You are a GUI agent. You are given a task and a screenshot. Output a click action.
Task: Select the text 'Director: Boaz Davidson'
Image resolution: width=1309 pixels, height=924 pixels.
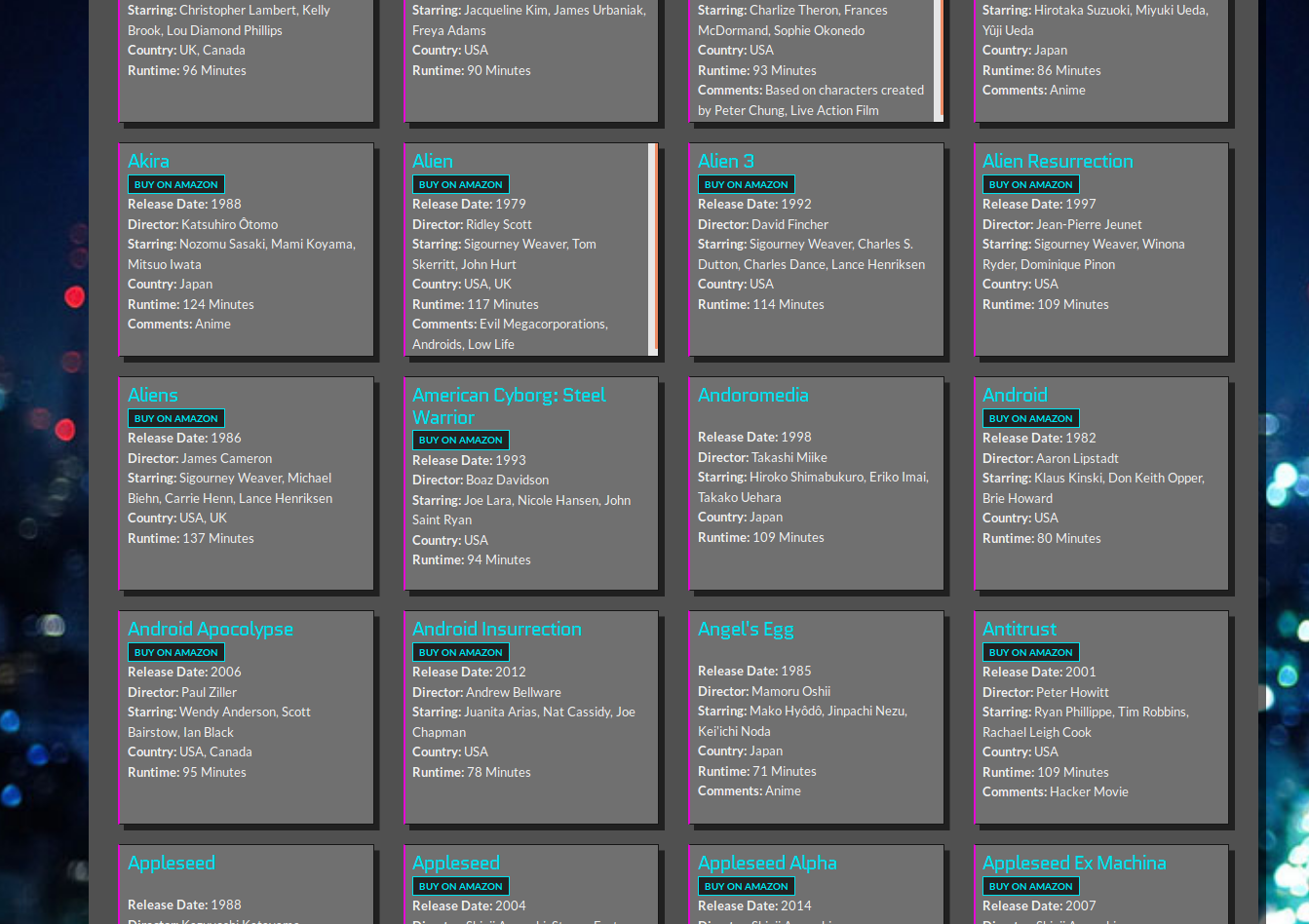point(481,480)
